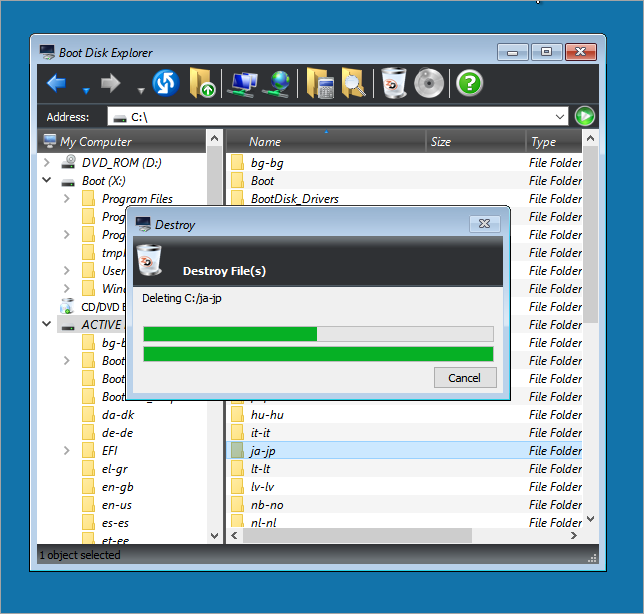This screenshot has width=644, height=614.
Task: Sort by the Size column header
Action: (476, 142)
